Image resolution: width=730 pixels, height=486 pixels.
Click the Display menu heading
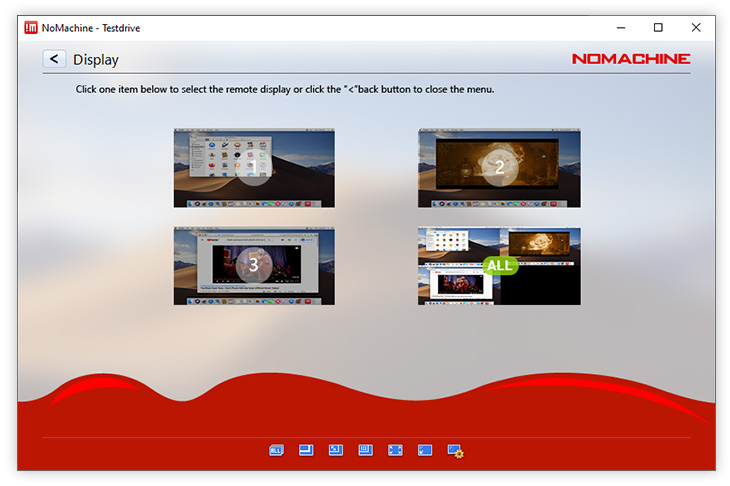click(96, 60)
